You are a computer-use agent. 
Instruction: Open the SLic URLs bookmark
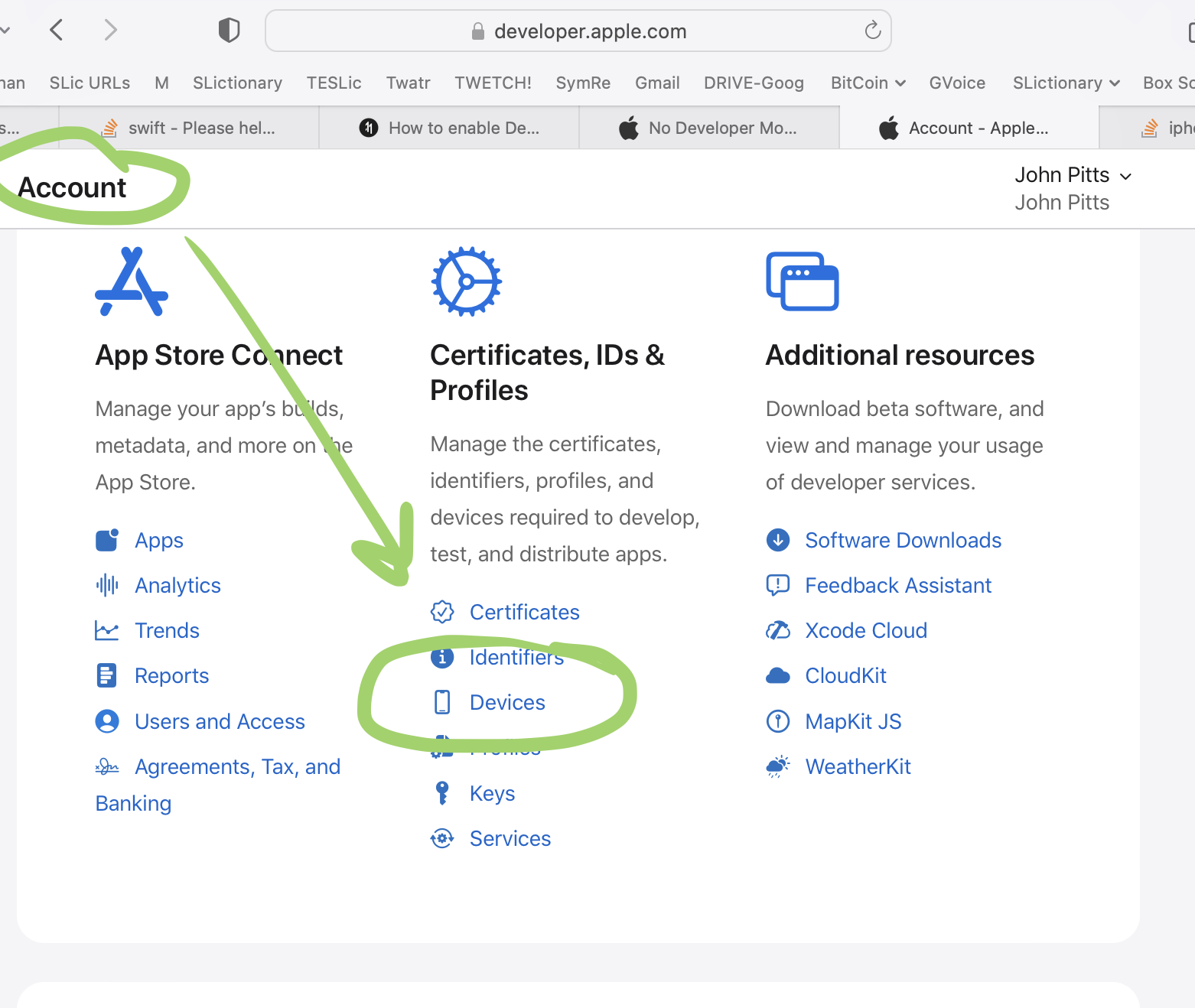pyautogui.click(x=90, y=83)
